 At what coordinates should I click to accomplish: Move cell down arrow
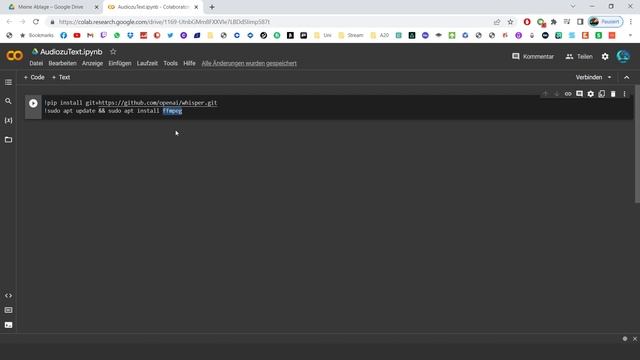coord(556,94)
